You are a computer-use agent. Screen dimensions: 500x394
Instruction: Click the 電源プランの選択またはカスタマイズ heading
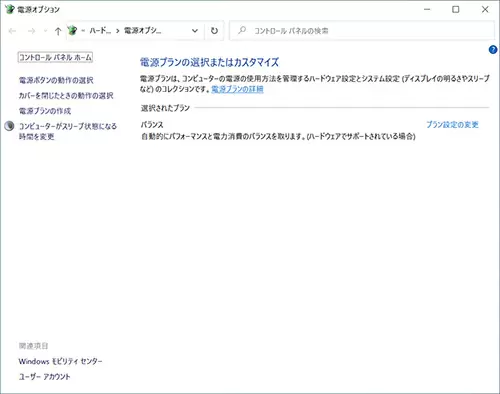coord(209,62)
